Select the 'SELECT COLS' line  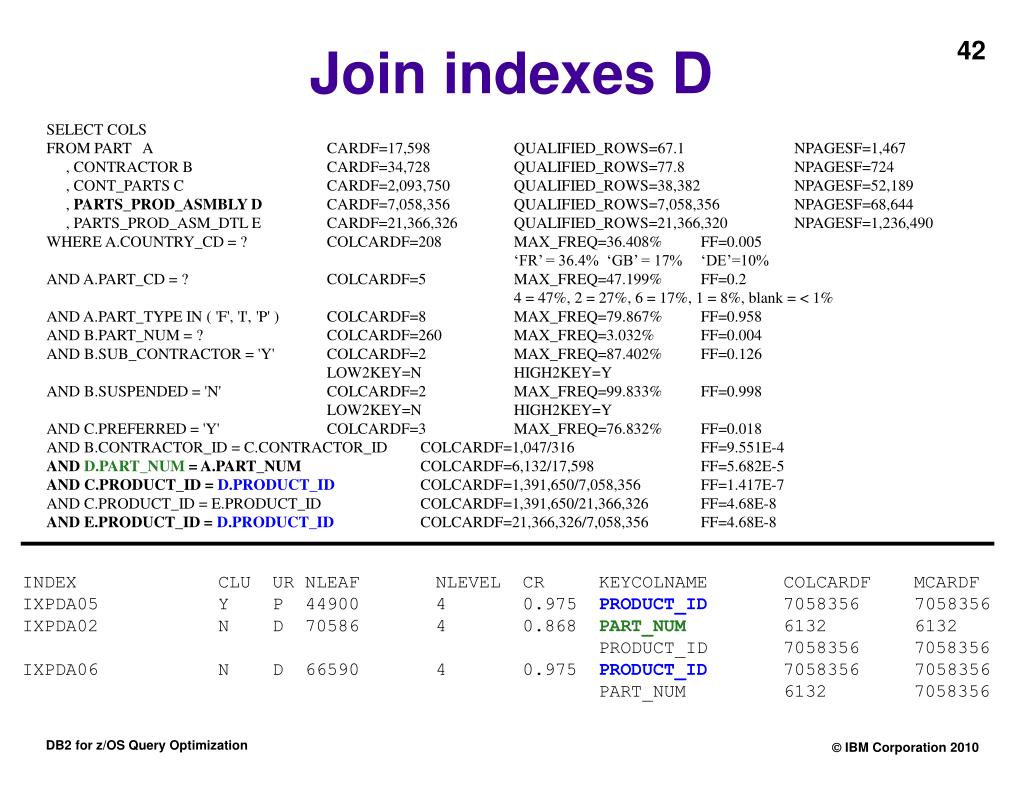97,129
